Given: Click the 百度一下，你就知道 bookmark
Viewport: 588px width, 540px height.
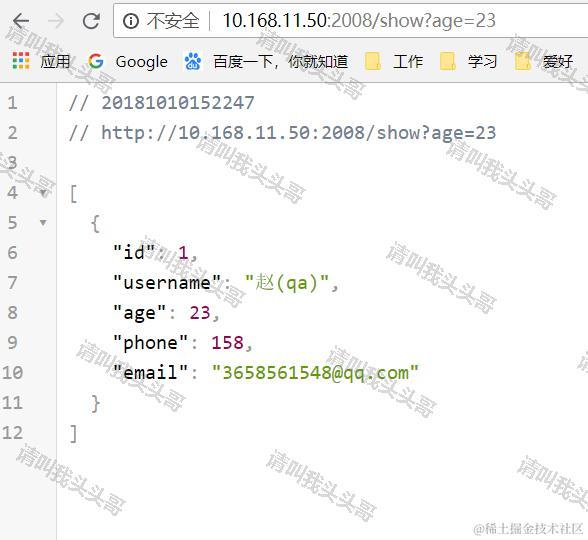Looking at the screenshot, I should click(x=280, y=62).
